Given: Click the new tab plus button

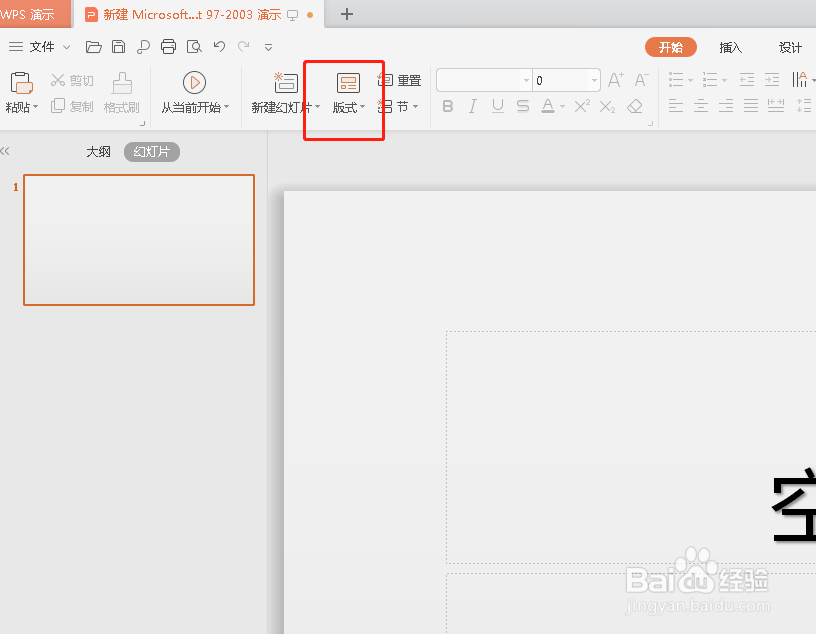Looking at the screenshot, I should [347, 14].
